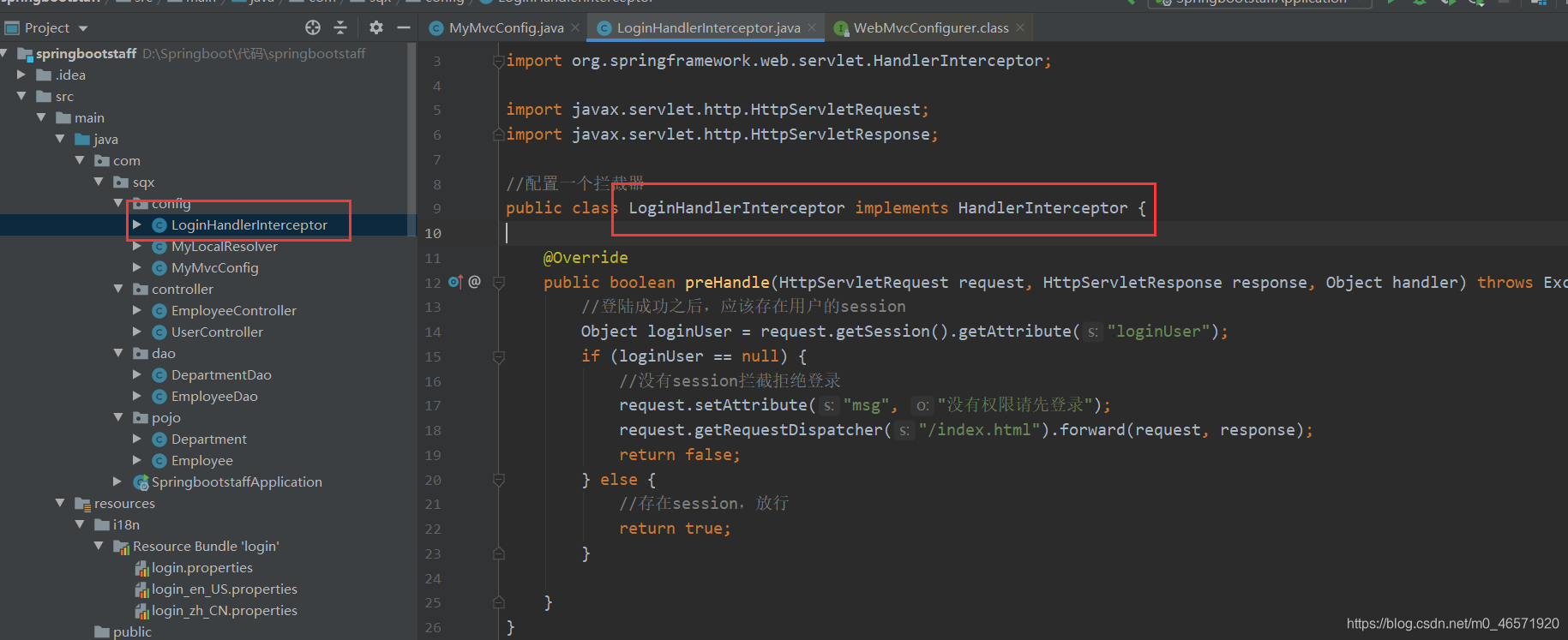Select LoginHandlerInterceptor class in tree
Viewport: 1568px width, 640px height.
(249, 225)
